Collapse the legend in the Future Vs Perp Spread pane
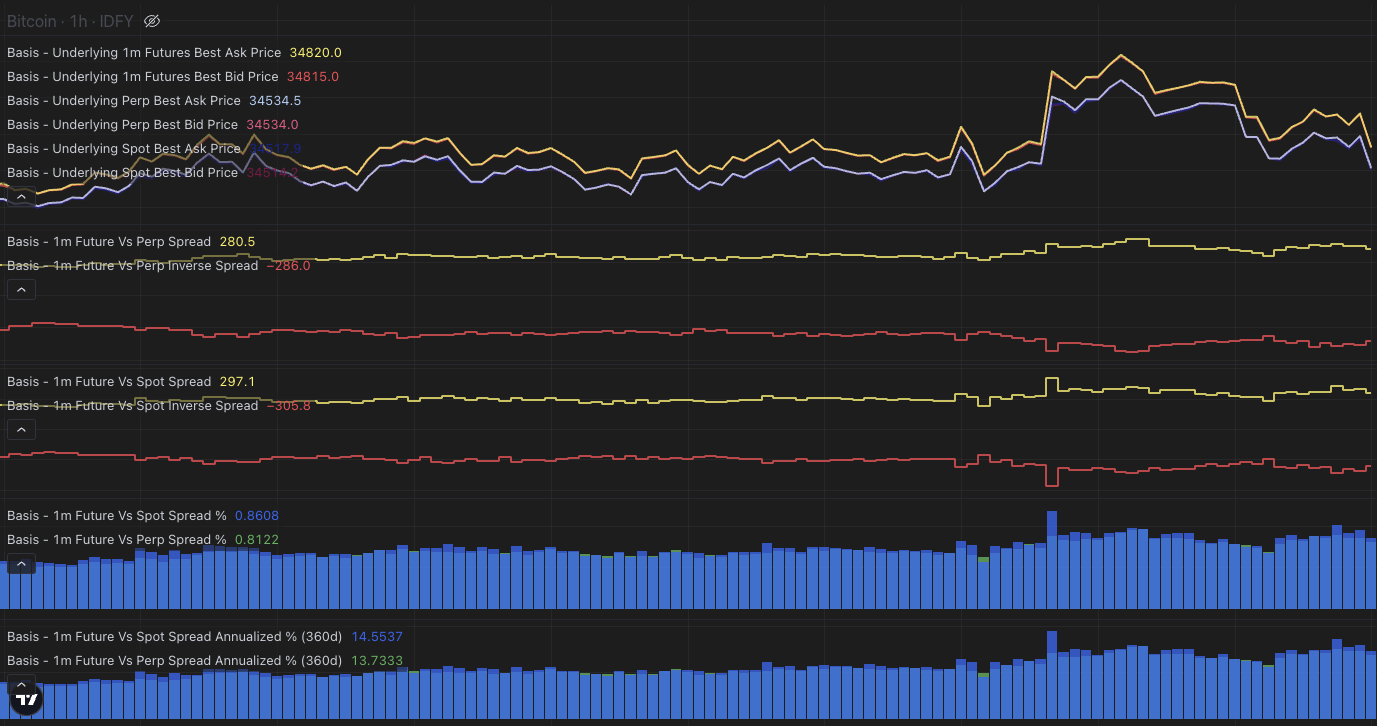The image size is (1377, 726). [21, 290]
